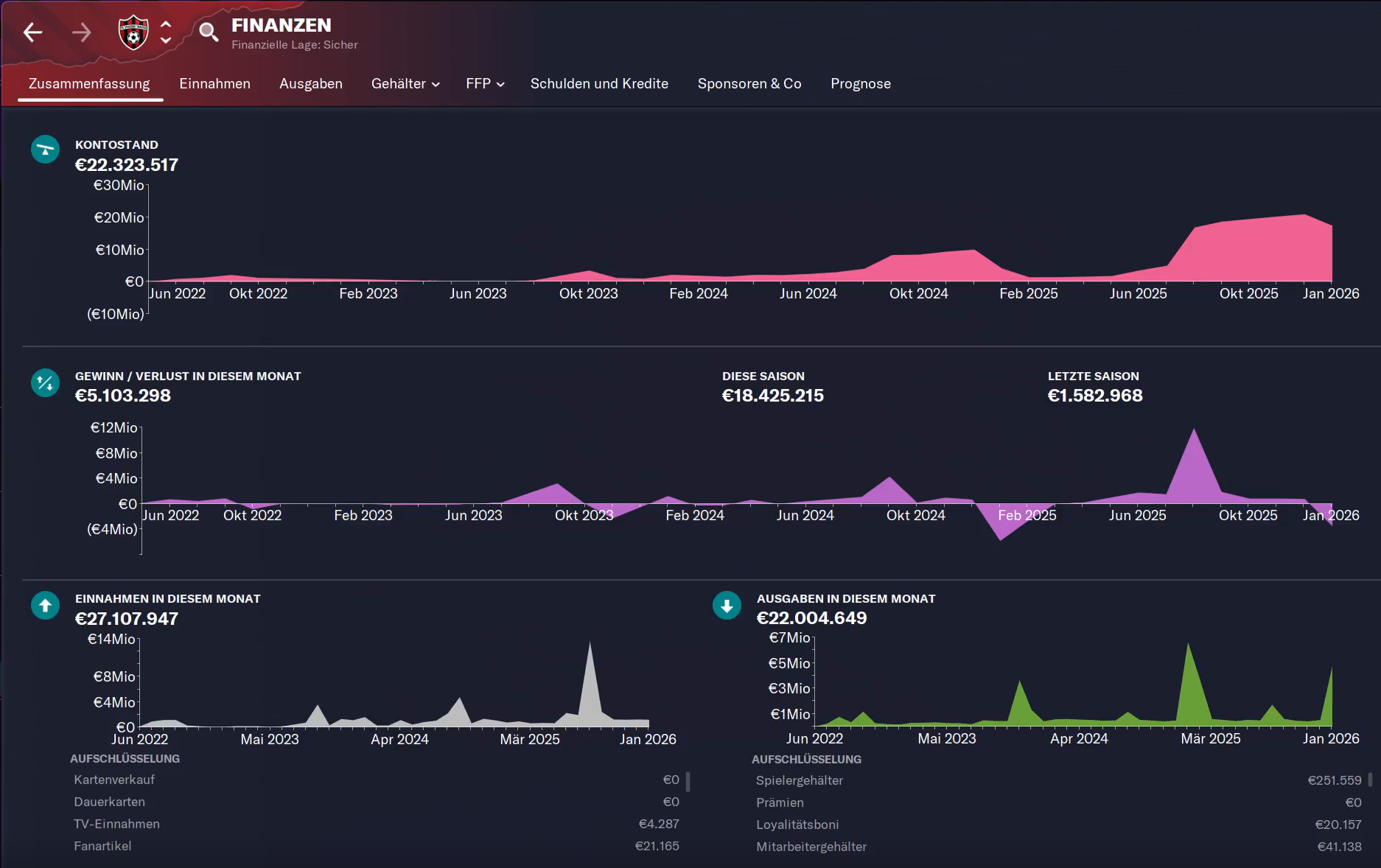Open the Sponsoren & Co tab
This screenshot has width=1381, height=868.
click(x=749, y=84)
